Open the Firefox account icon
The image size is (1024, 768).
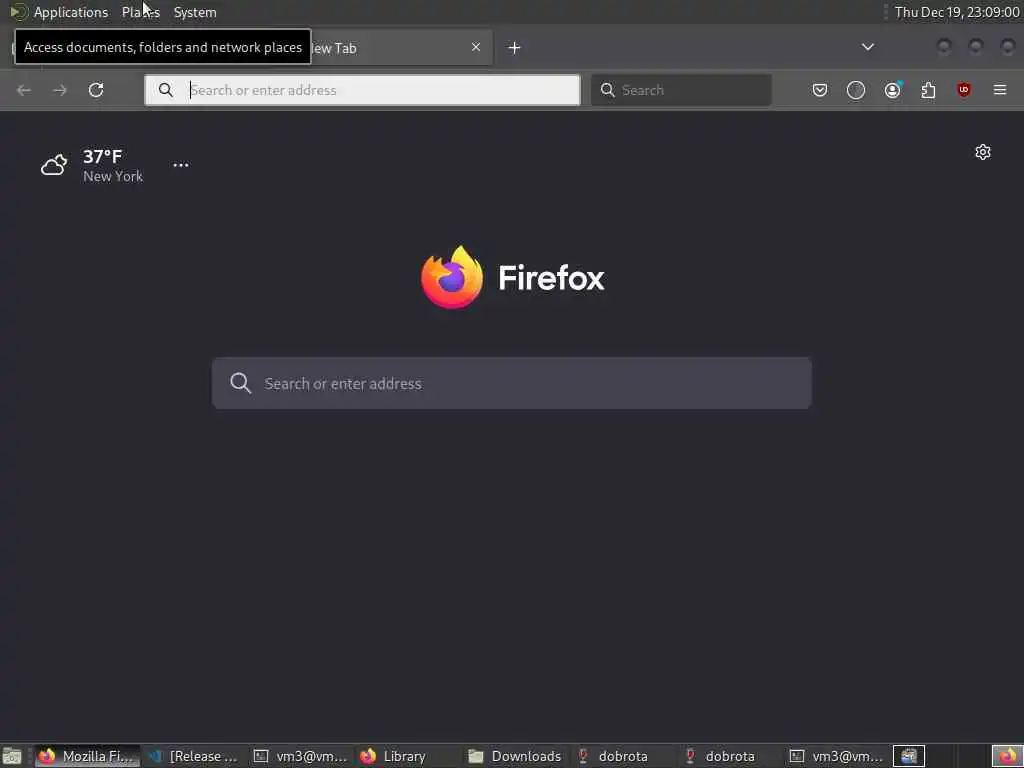(x=892, y=89)
